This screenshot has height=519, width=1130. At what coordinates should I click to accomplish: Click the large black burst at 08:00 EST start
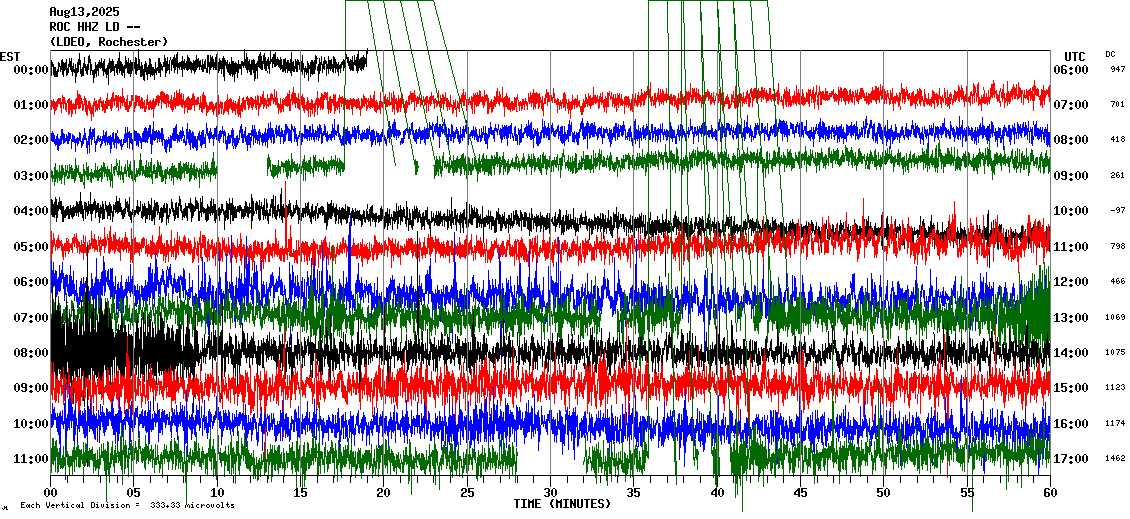[x=110, y=352]
